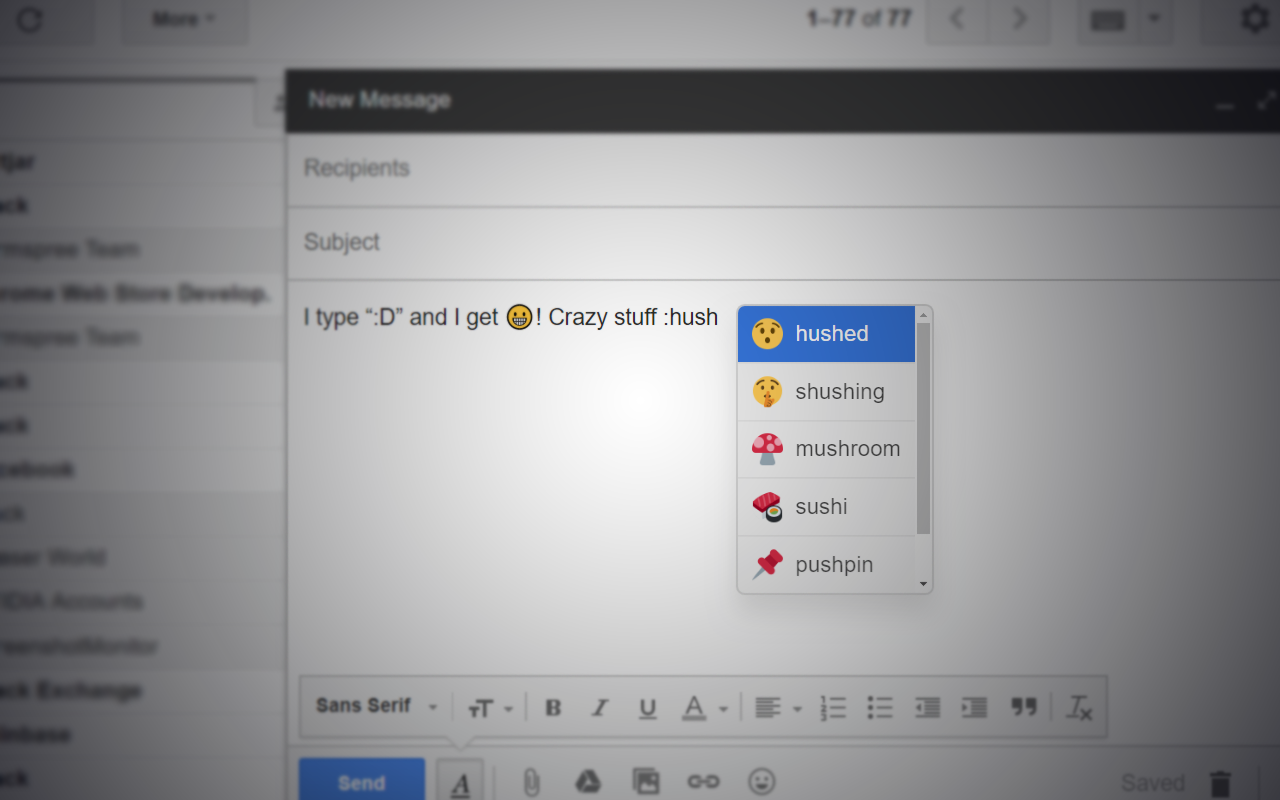The width and height of the screenshot is (1280, 800).
Task: Click the New Message title bar
Action: point(782,101)
